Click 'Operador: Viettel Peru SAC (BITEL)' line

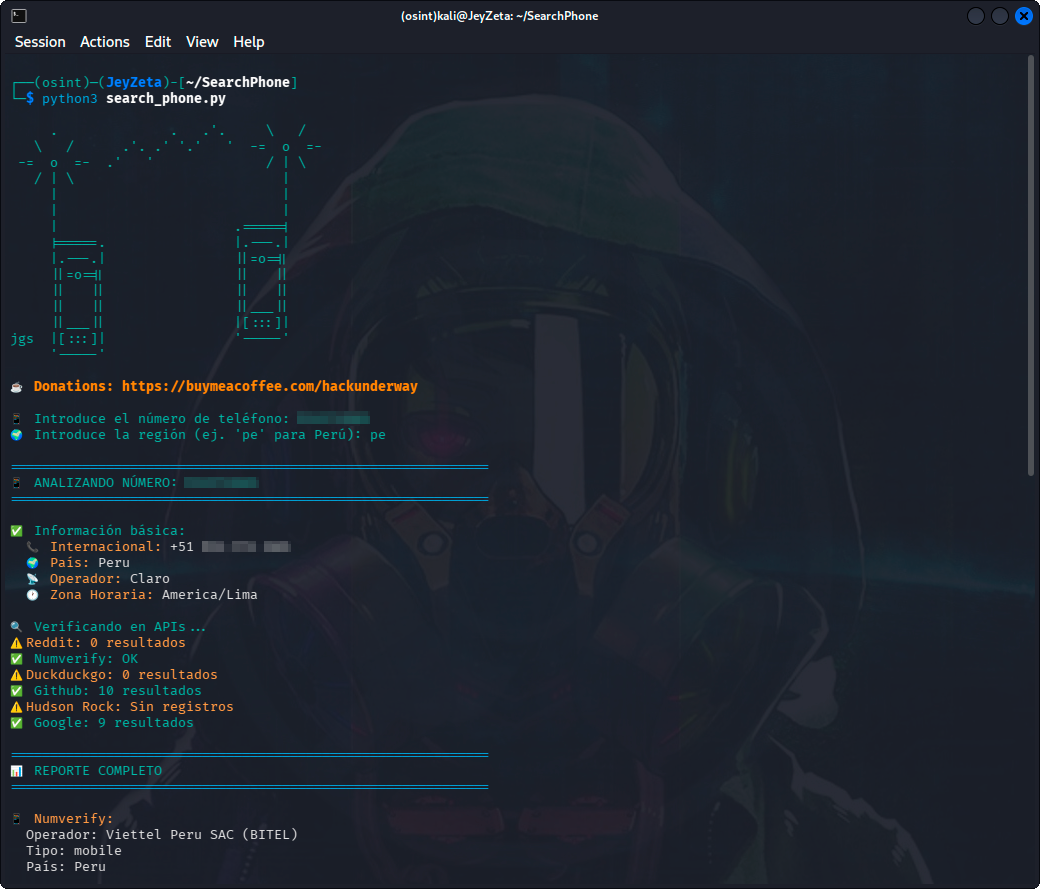pos(162,835)
